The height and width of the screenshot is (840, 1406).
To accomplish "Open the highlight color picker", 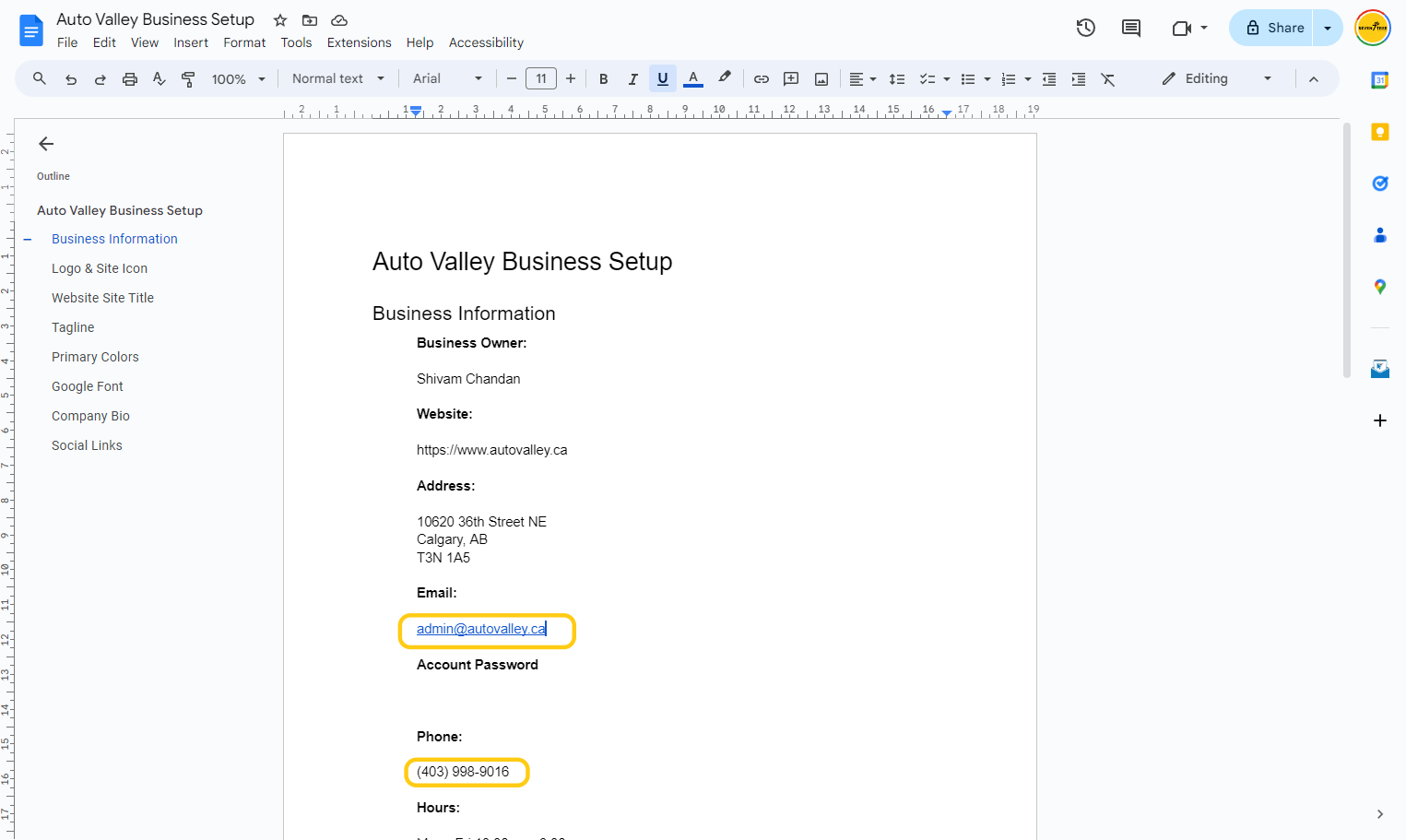I will click(725, 79).
